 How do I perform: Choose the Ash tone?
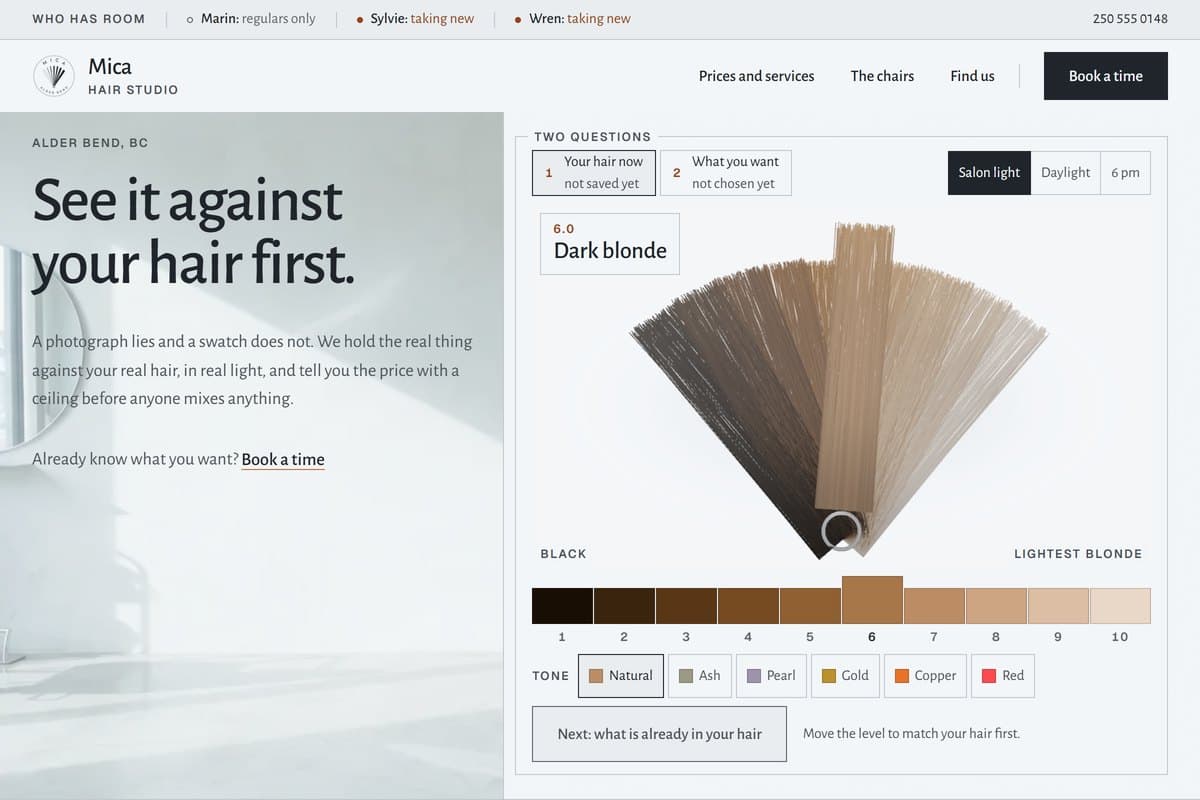click(700, 676)
